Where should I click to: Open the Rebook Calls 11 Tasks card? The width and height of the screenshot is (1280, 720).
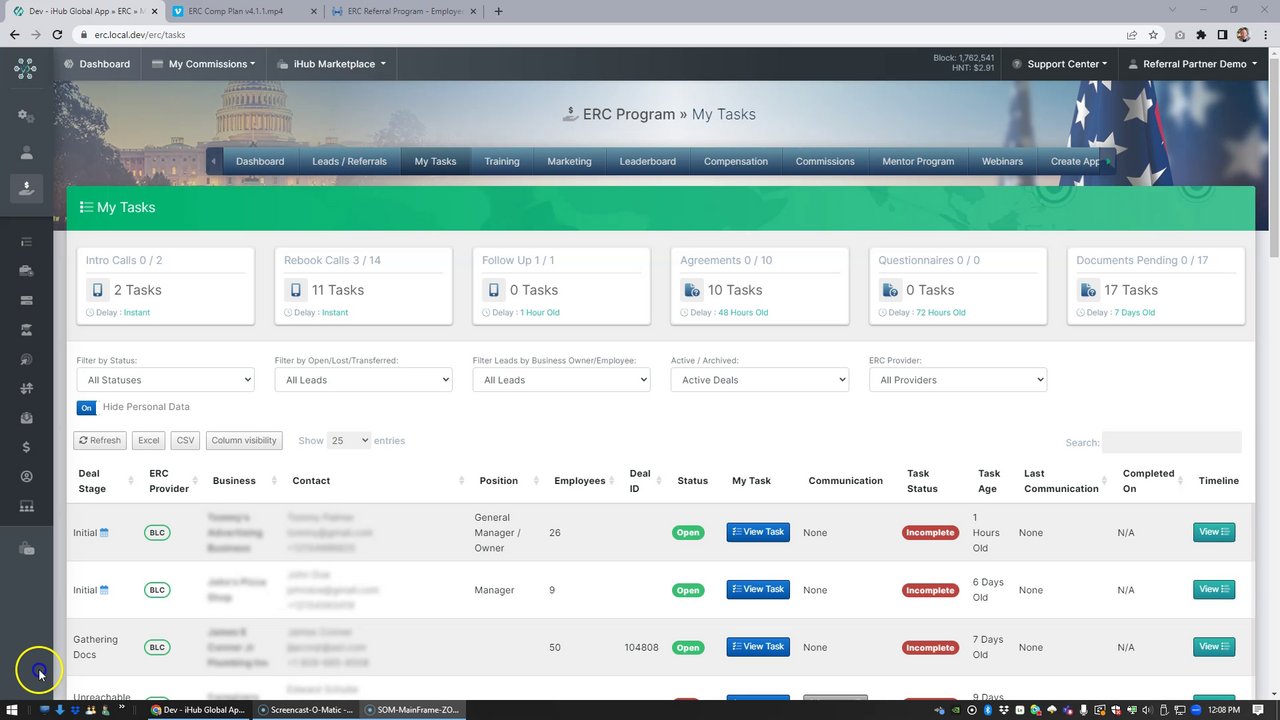[x=363, y=286]
